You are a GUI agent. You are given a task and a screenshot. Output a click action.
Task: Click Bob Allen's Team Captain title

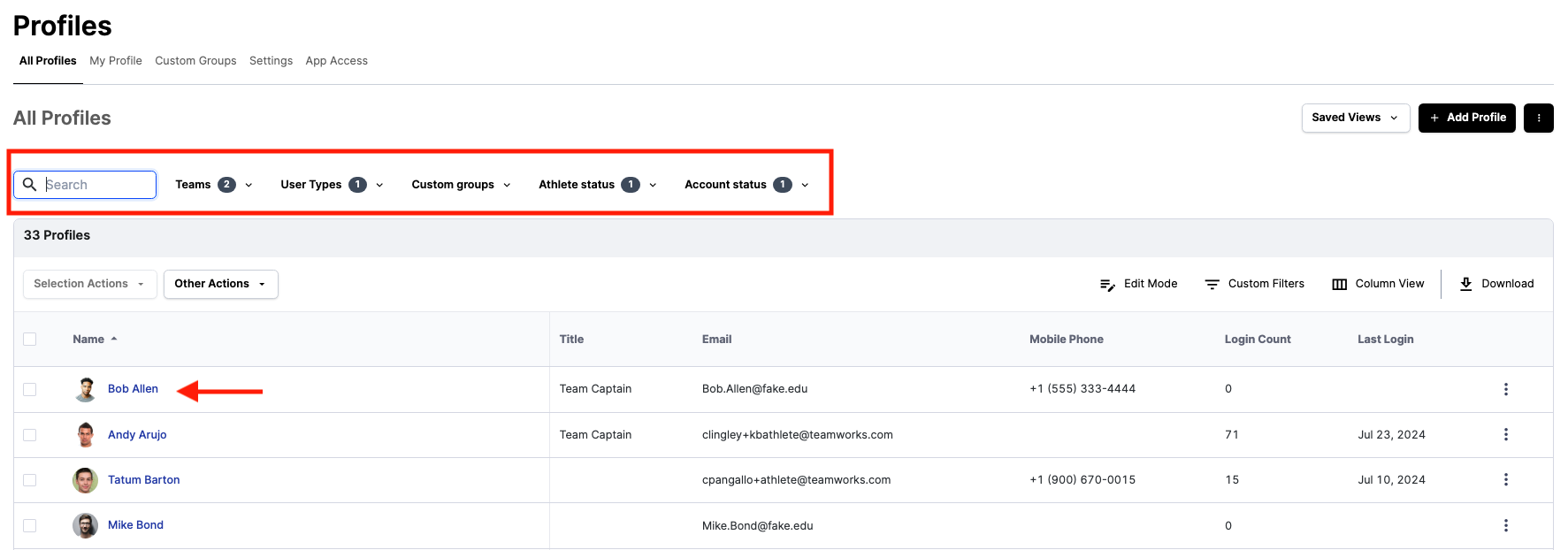pos(595,389)
